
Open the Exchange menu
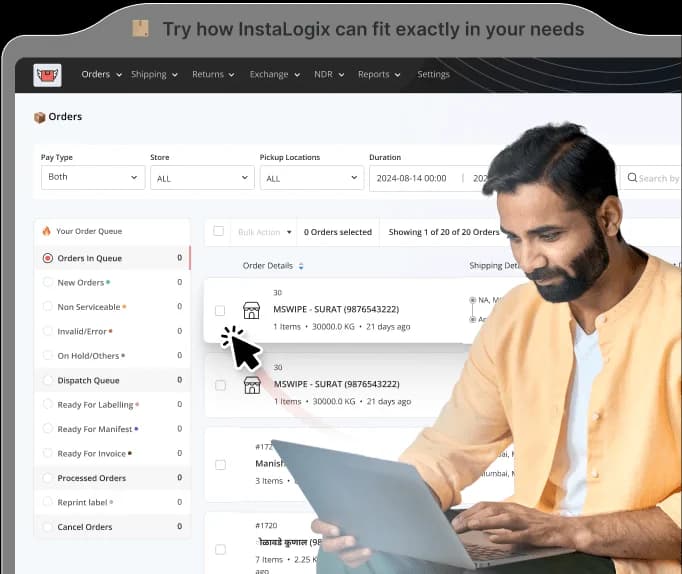coord(274,74)
